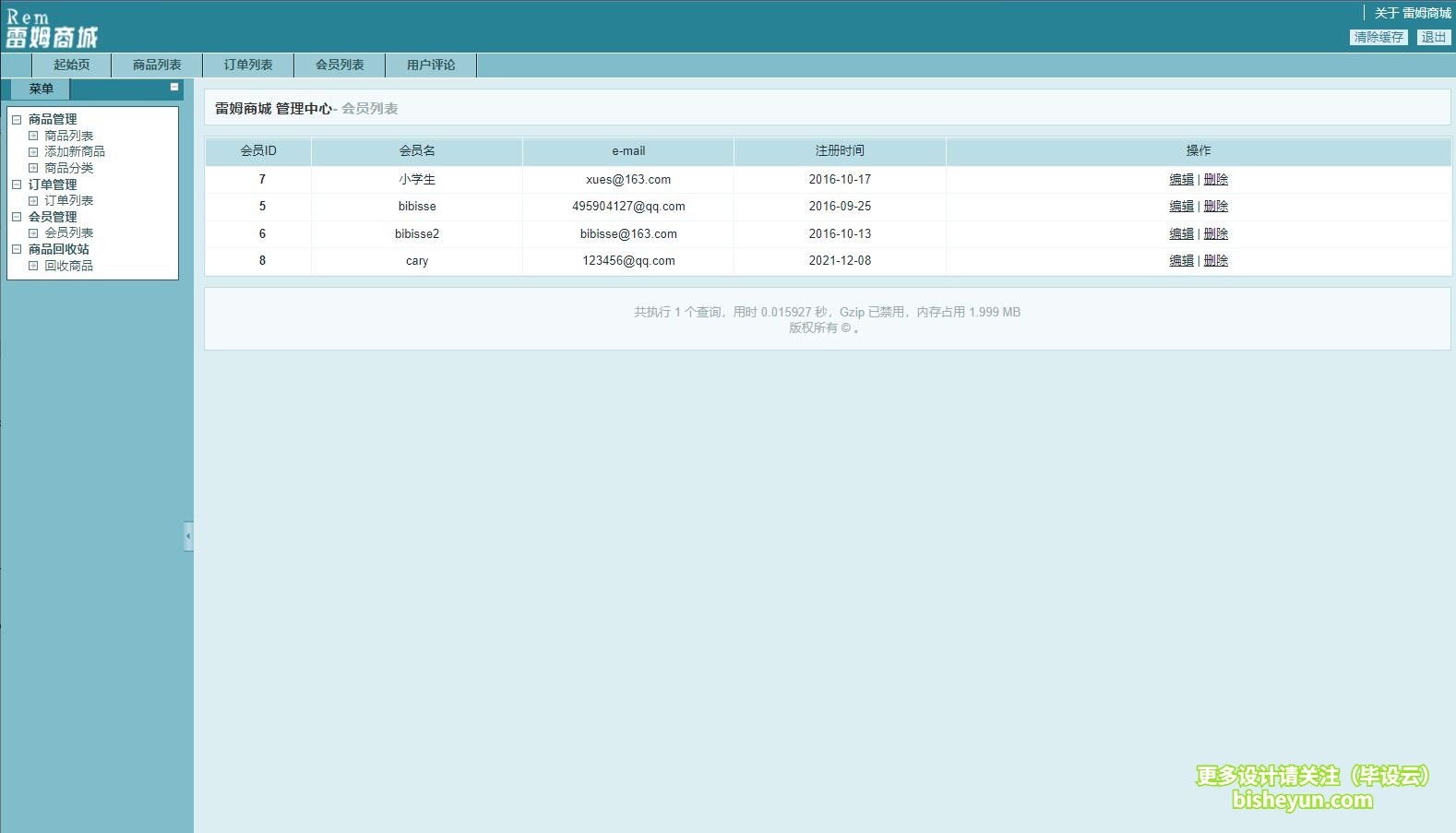Open 添加新商品 in the sidebar tree

(75, 151)
